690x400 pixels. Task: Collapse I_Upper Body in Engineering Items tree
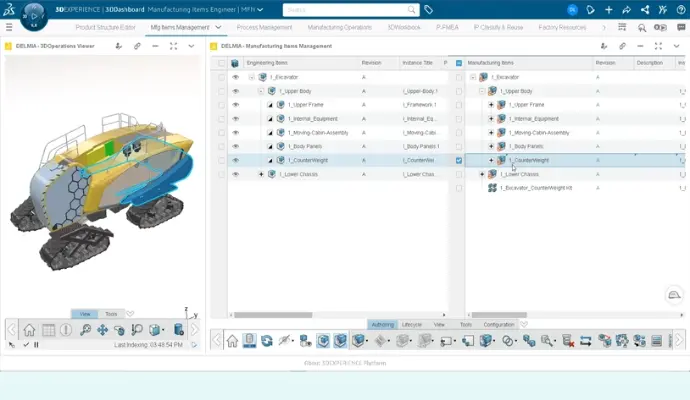click(x=261, y=91)
